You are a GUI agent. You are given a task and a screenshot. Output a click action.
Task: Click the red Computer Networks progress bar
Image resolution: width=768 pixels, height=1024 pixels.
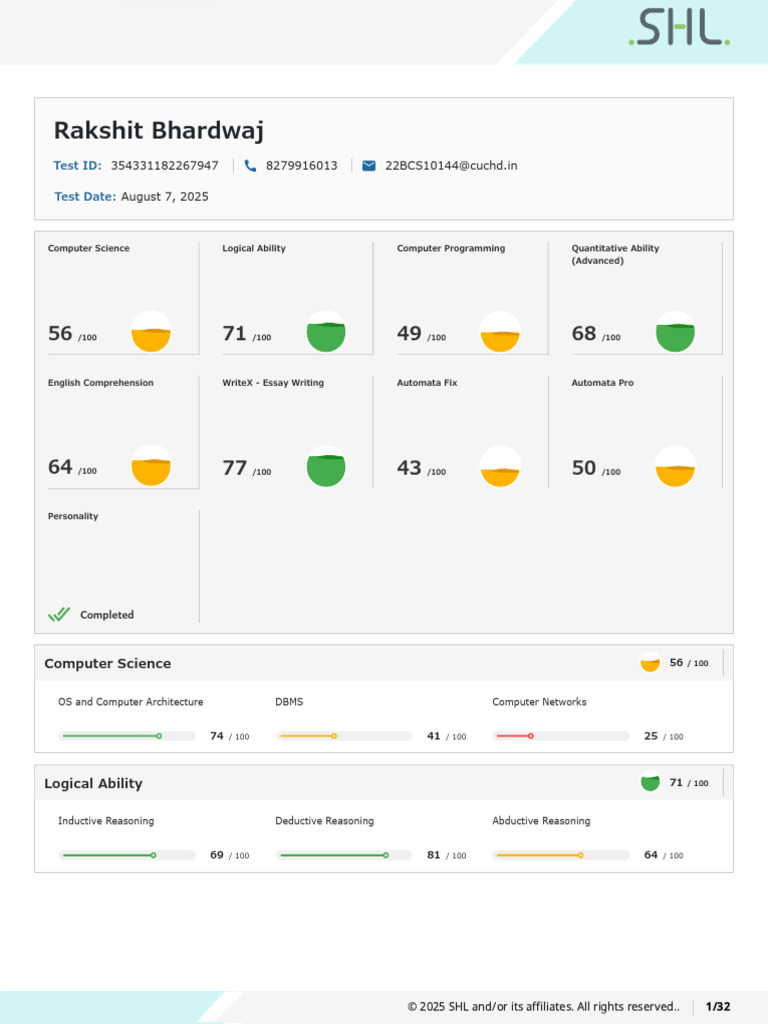click(561, 736)
